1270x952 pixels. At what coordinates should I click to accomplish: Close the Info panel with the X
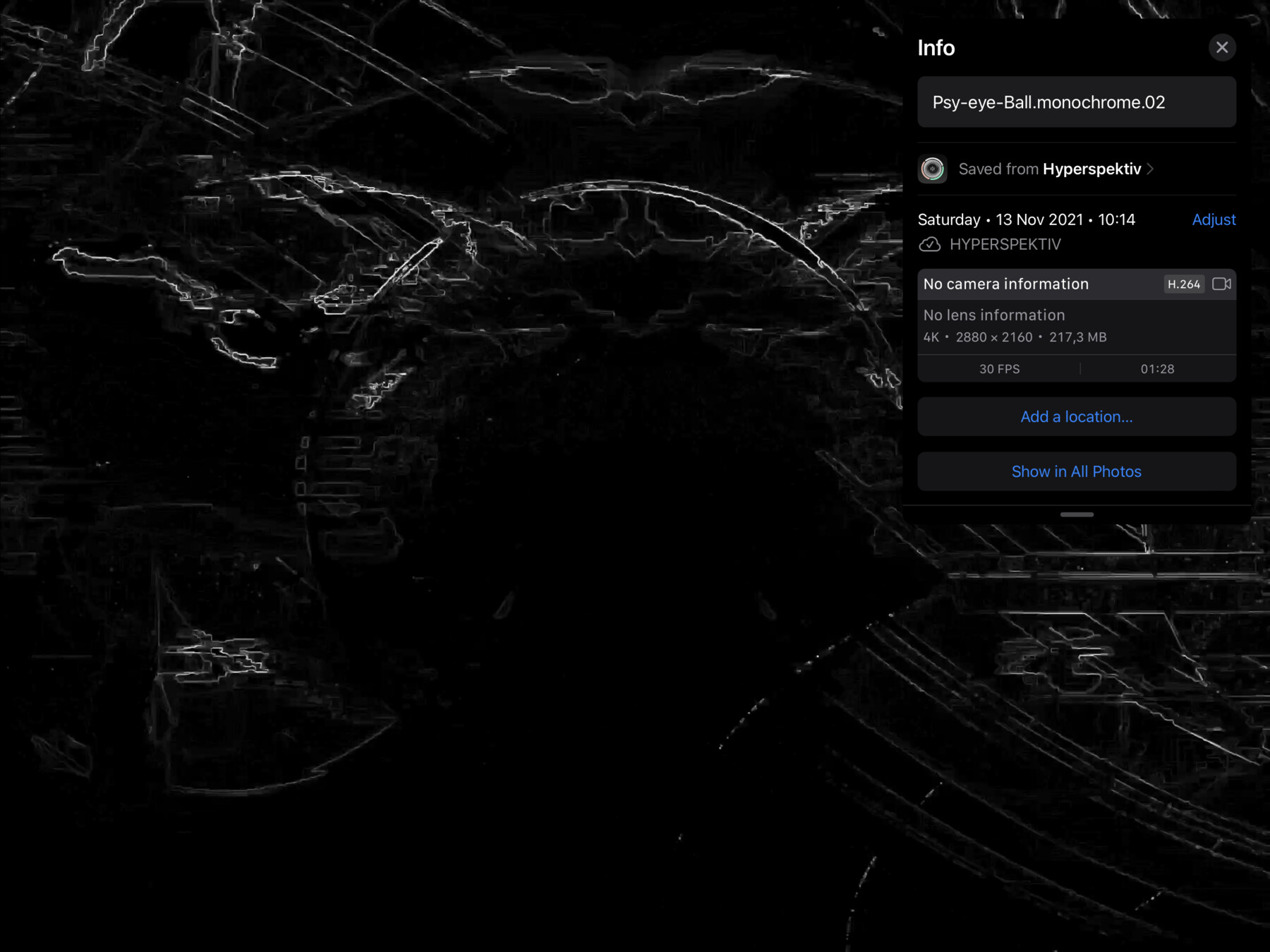point(1223,47)
